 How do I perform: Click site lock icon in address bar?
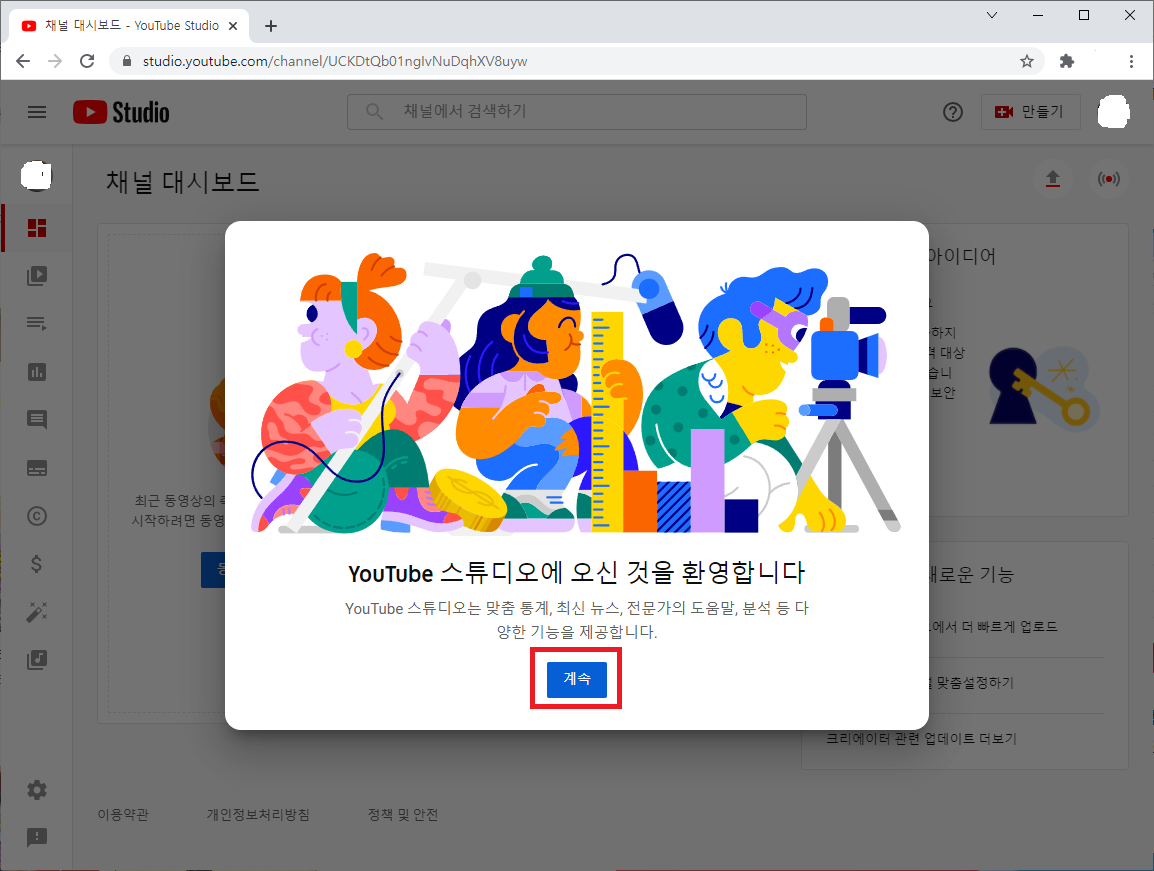pyautogui.click(x=127, y=61)
